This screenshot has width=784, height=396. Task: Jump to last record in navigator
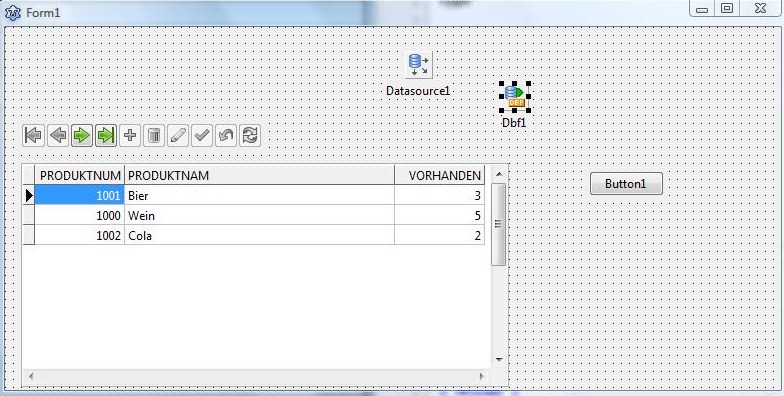106,136
